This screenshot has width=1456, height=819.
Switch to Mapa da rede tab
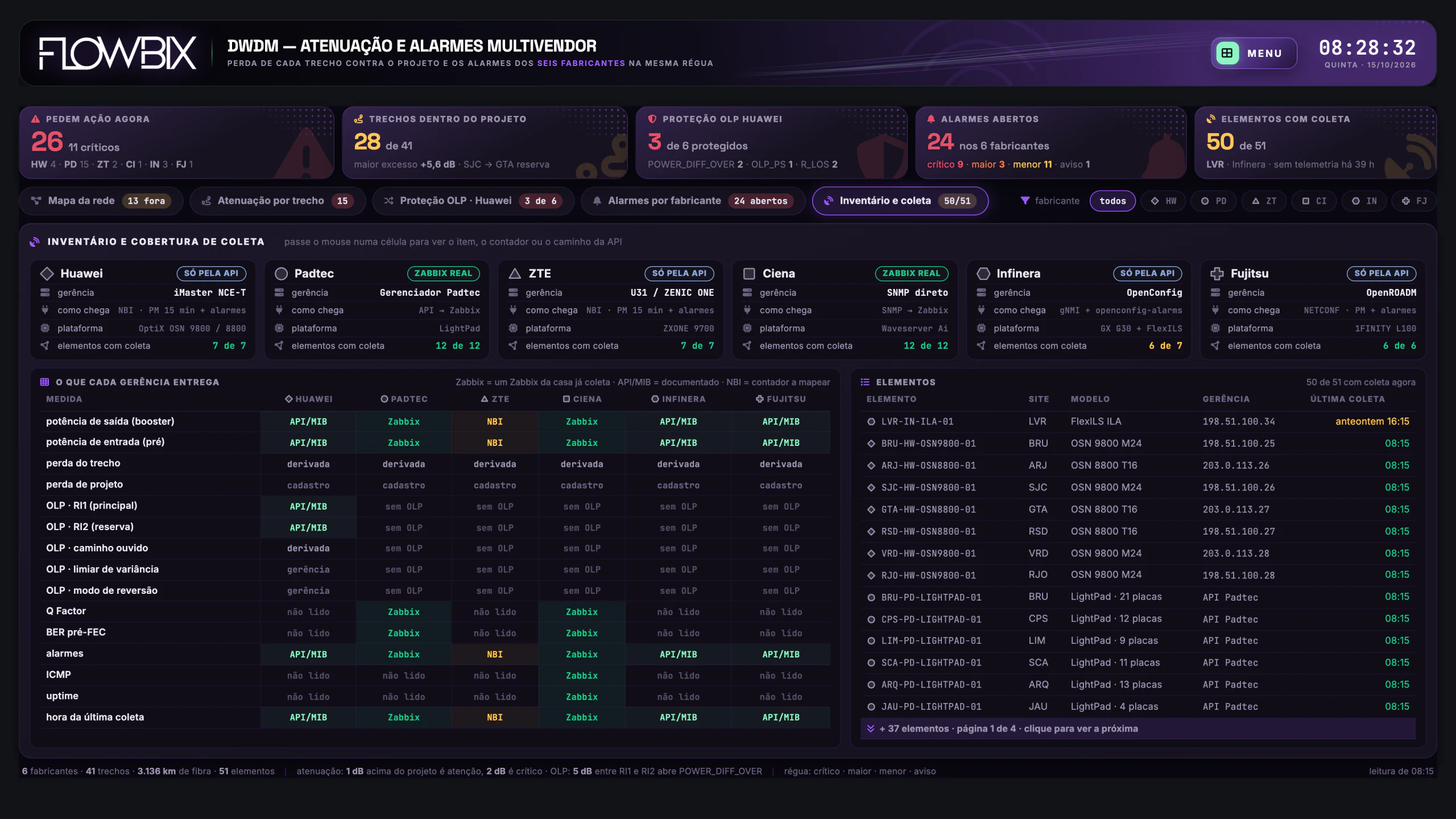coord(101,201)
